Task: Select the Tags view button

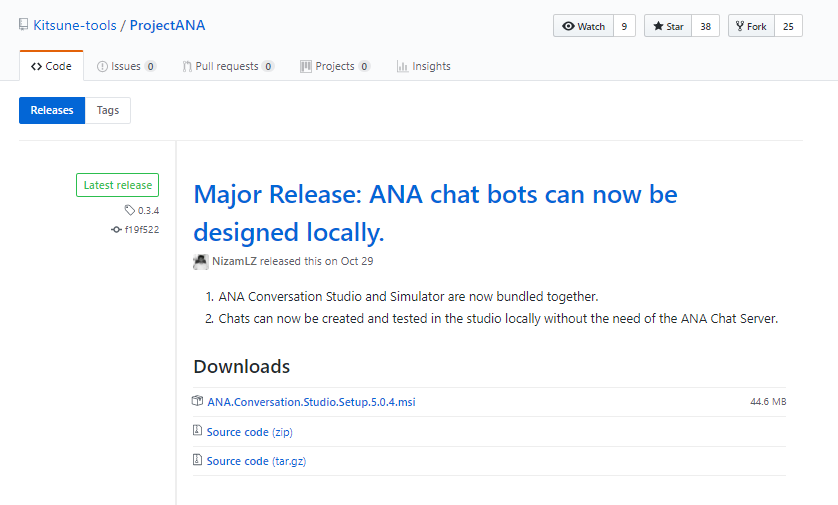Action: [108, 110]
